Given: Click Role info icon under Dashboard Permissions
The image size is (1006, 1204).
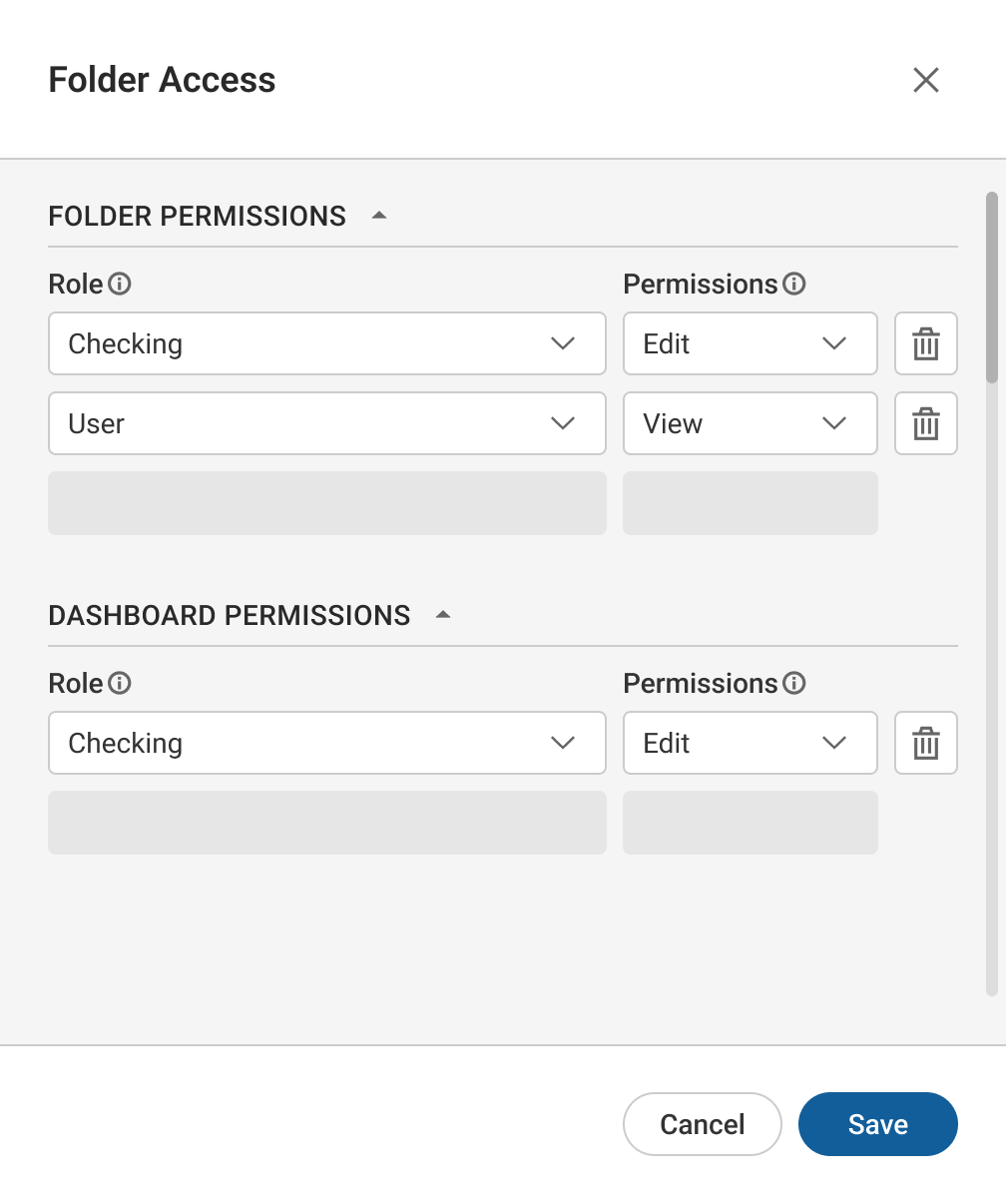Looking at the screenshot, I should 120,684.
